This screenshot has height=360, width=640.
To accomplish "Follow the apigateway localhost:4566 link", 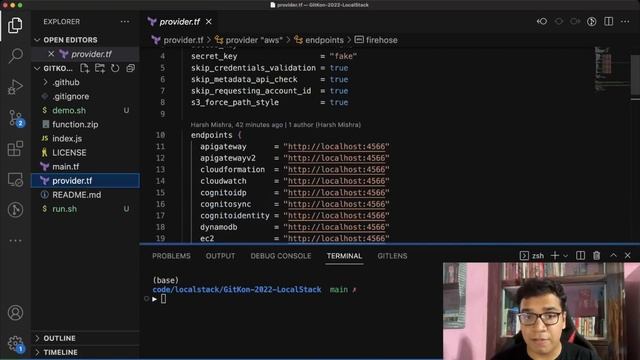I will point(336,147).
